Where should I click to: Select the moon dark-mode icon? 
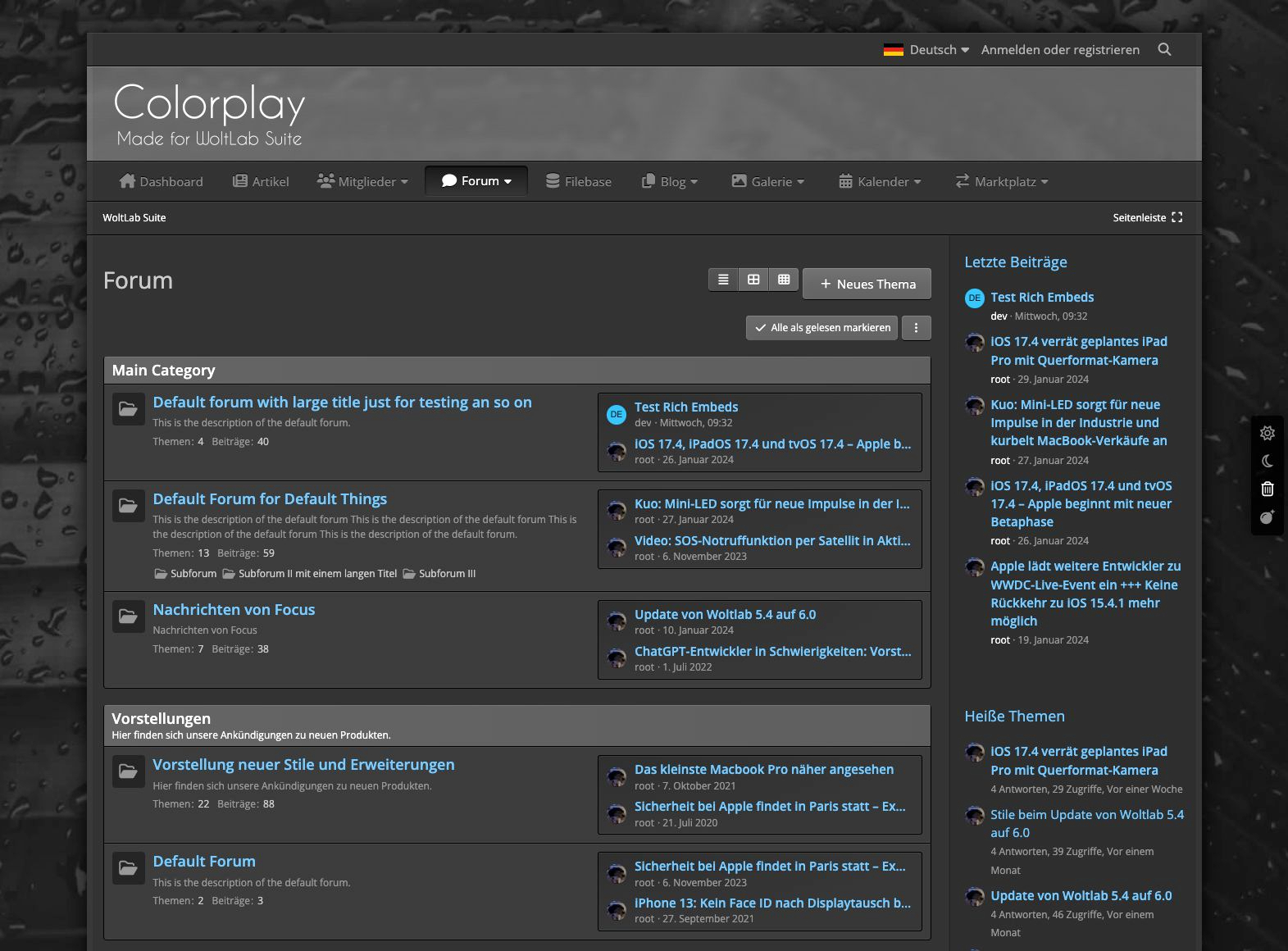click(1268, 462)
